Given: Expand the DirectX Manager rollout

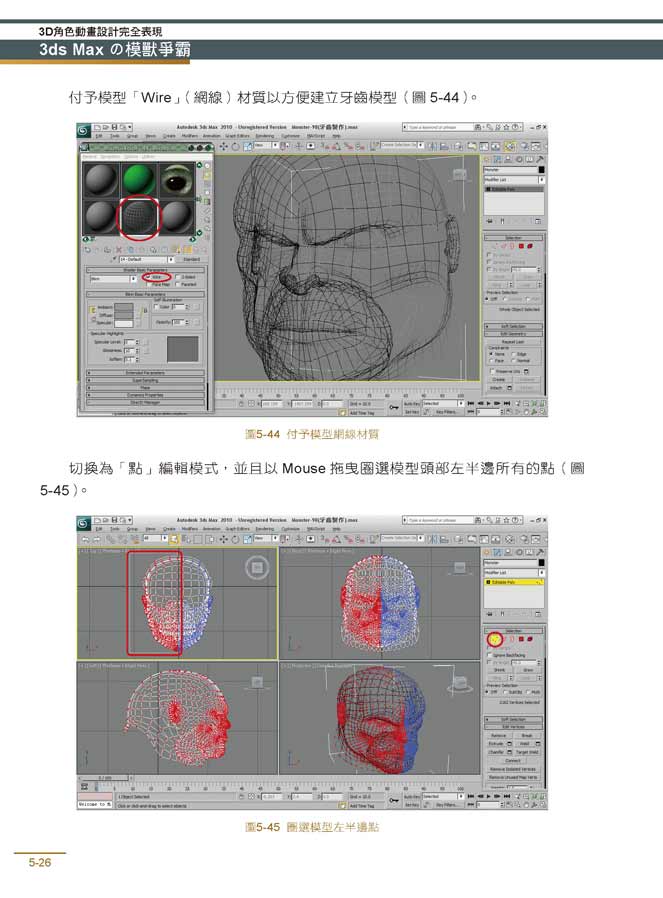Looking at the screenshot, I should tap(145, 403).
